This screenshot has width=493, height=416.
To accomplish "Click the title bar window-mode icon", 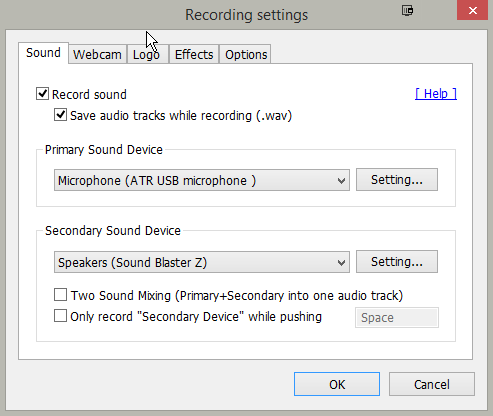I will pyautogui.click(x=407, y=11).
